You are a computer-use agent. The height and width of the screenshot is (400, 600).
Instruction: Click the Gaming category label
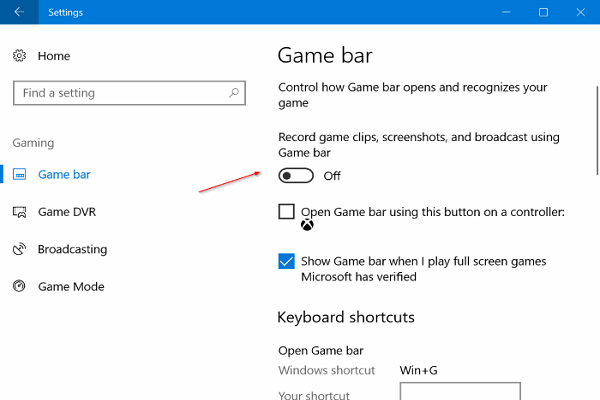click(33, 143)
